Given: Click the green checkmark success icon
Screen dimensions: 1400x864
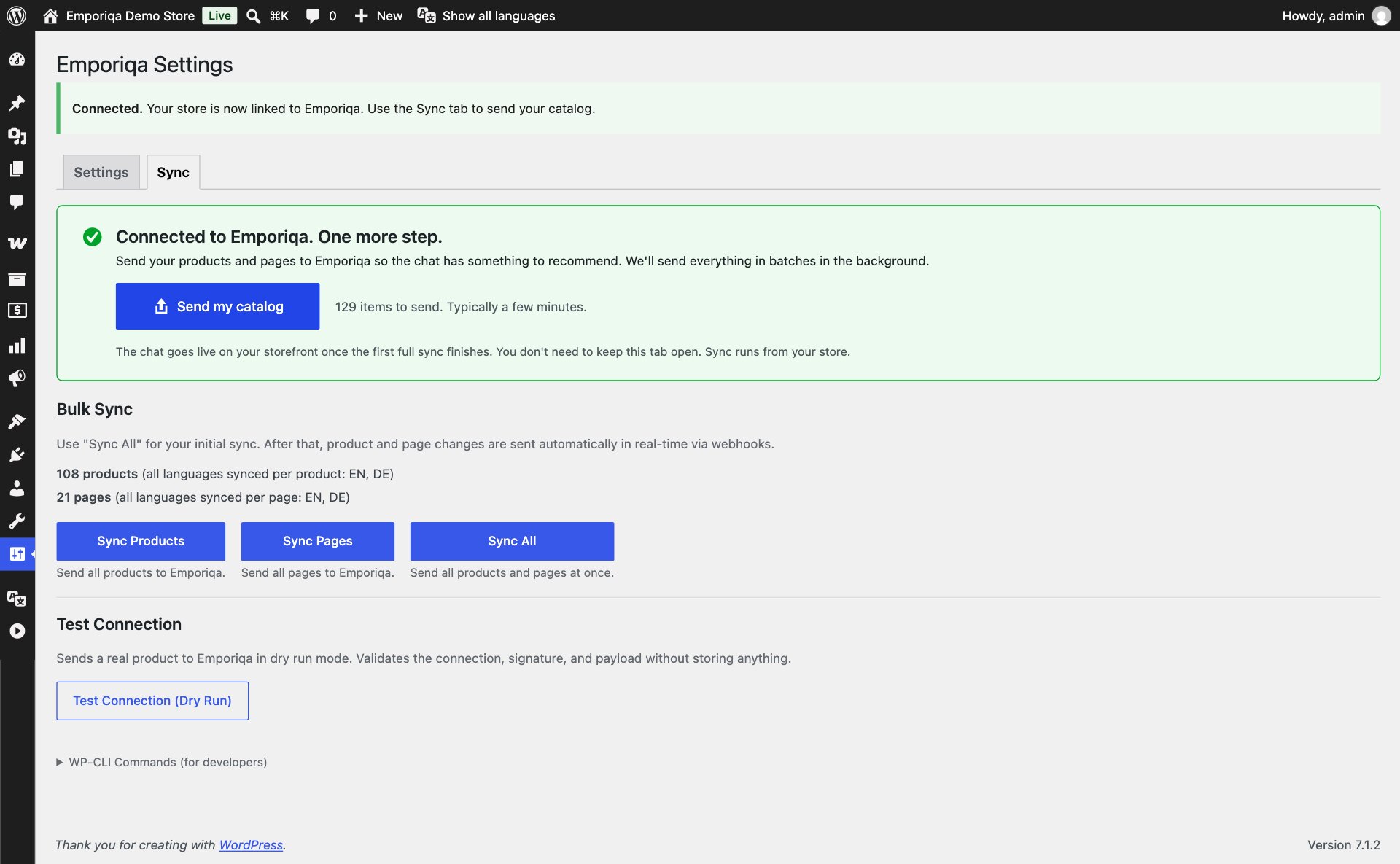Looking at the screenshot, I should point(93,237).
